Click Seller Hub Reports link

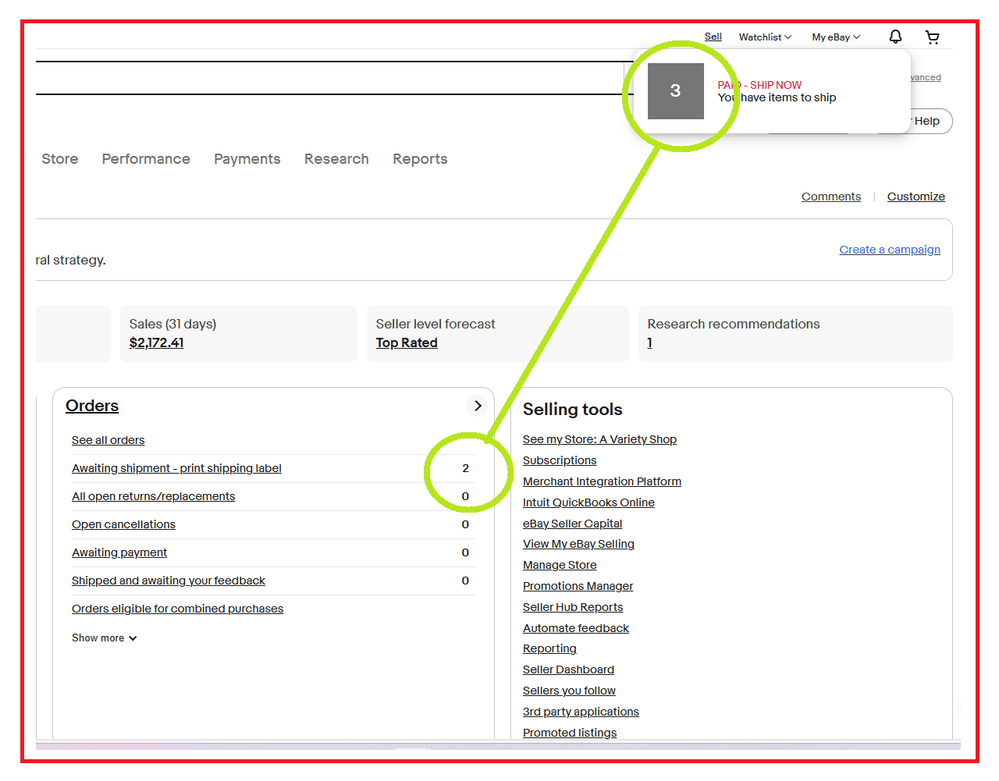573,607
